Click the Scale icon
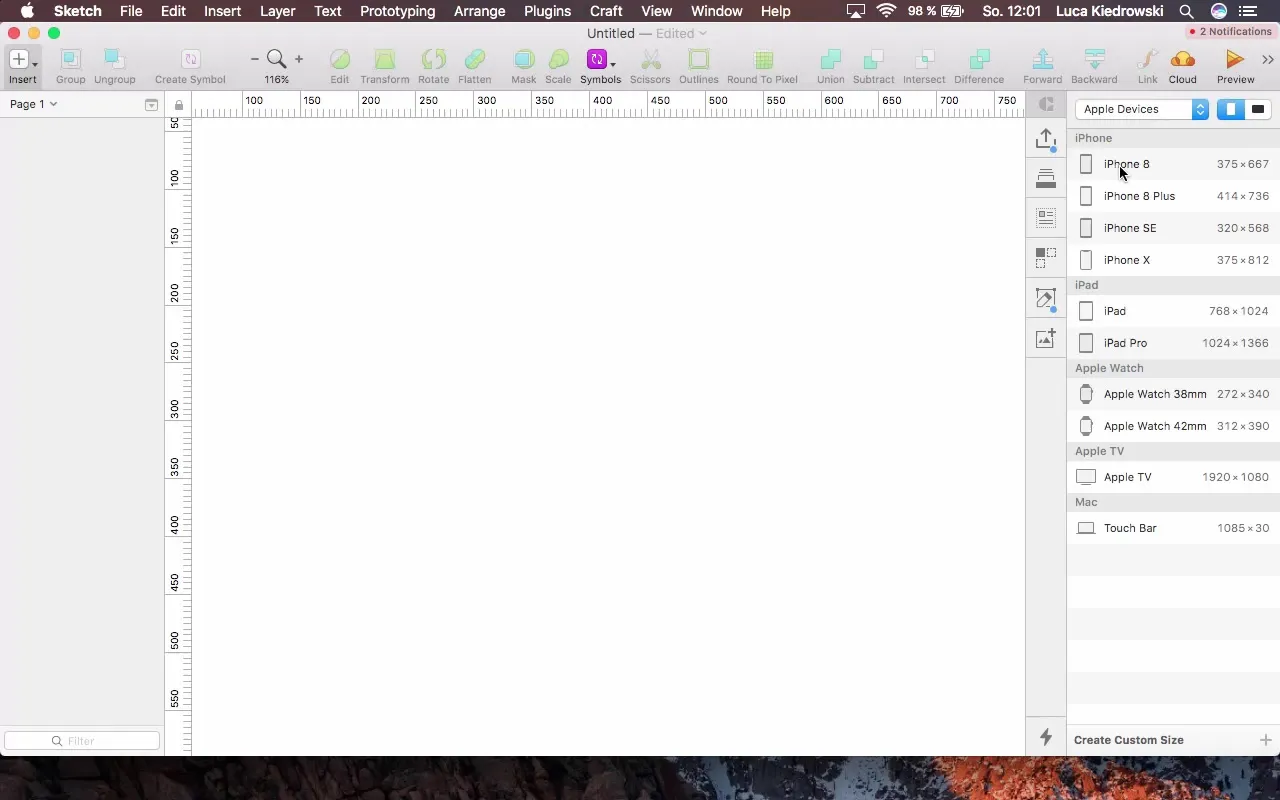1280x800 pixels. click(558, 60)
